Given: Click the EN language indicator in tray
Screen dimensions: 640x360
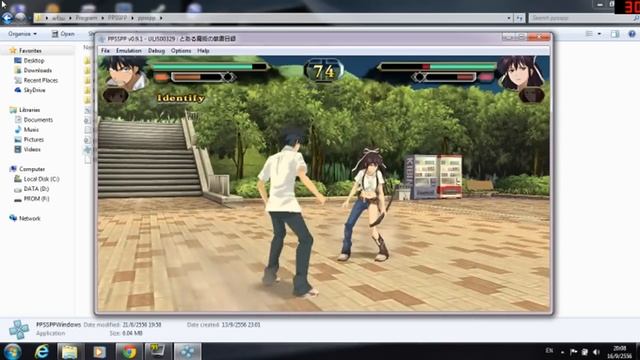Looking at the screenshot, I should pos(549,351).
